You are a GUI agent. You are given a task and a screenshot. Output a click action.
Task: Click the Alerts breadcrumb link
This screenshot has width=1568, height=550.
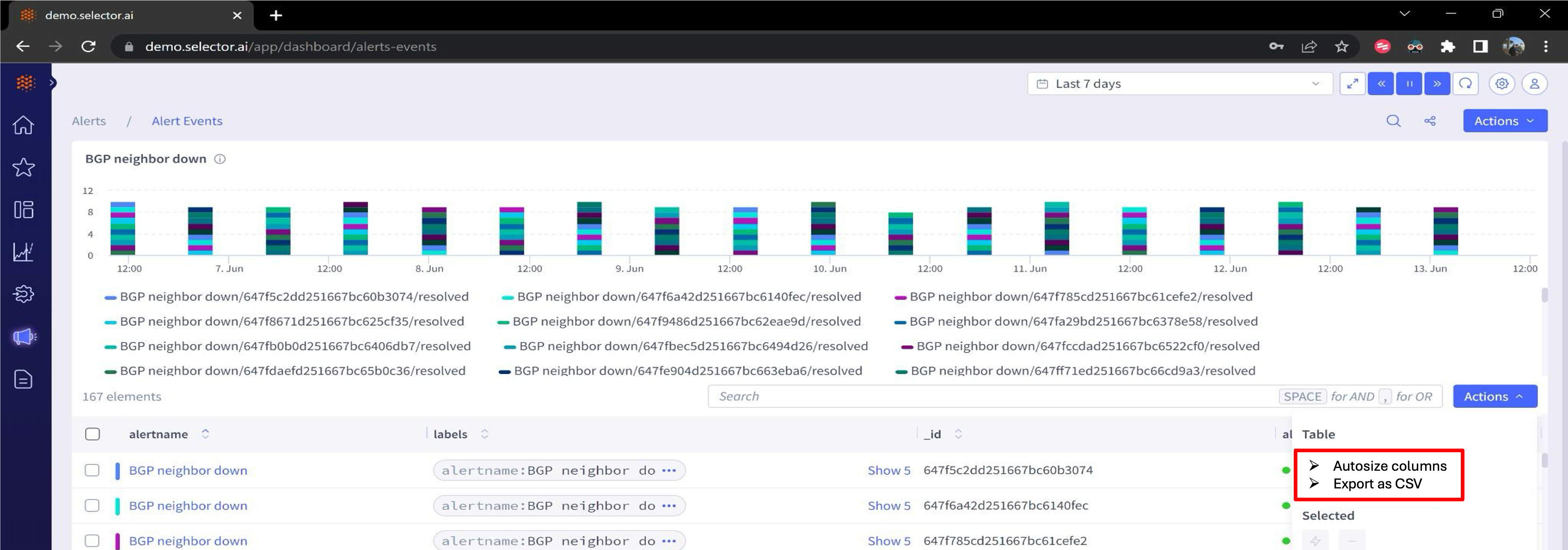(89, 121)
